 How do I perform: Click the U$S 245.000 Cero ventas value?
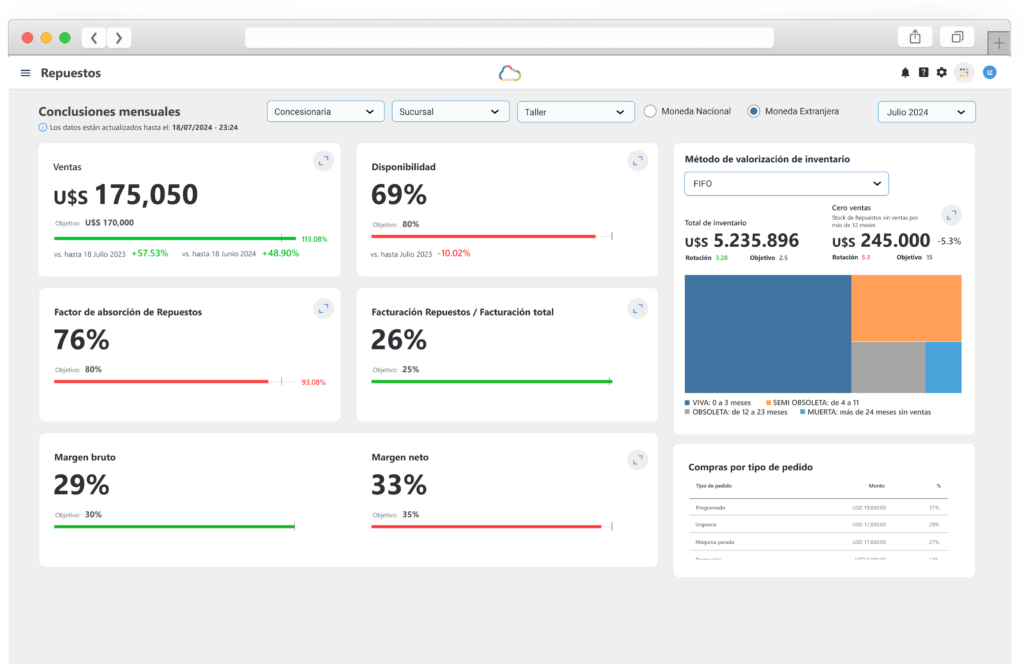pyautogui.click(x=881, y=241)
